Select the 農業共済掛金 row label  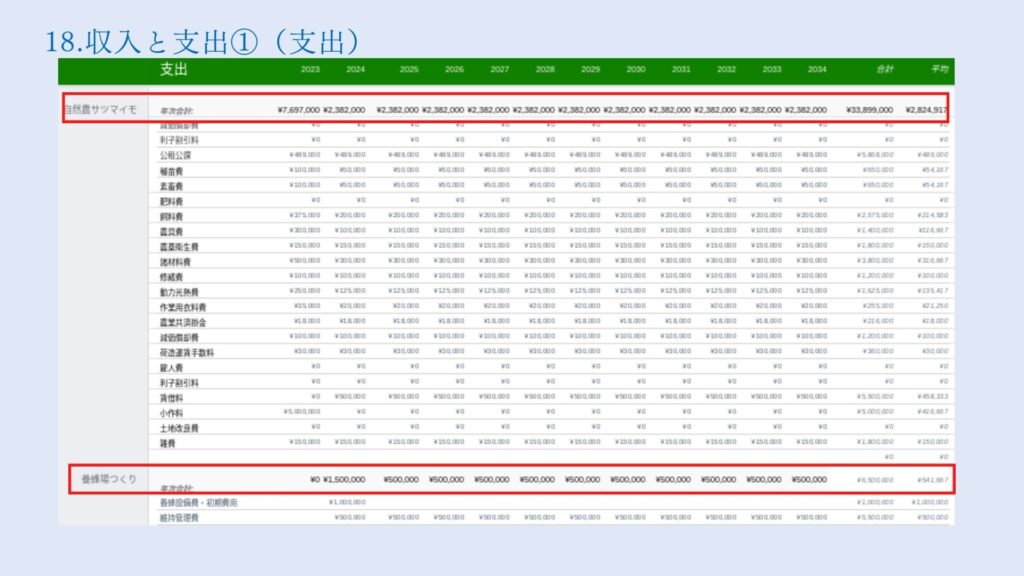click(x=184, y=322)
